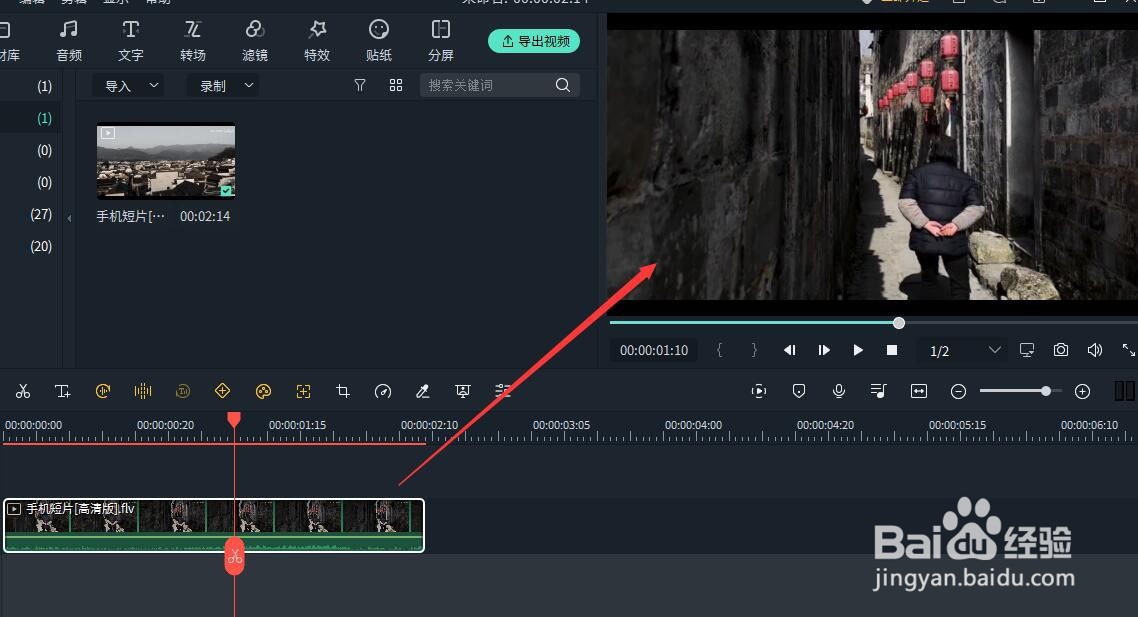Click the motion tracking target icon
Viewport: 1138px width, 617px height.
[303, 392]
